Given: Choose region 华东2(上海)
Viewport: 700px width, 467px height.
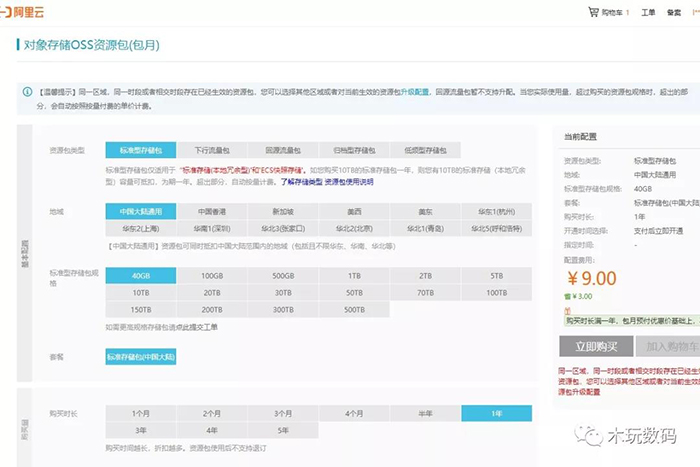Looking at the screenshot, I should point(141,229).
